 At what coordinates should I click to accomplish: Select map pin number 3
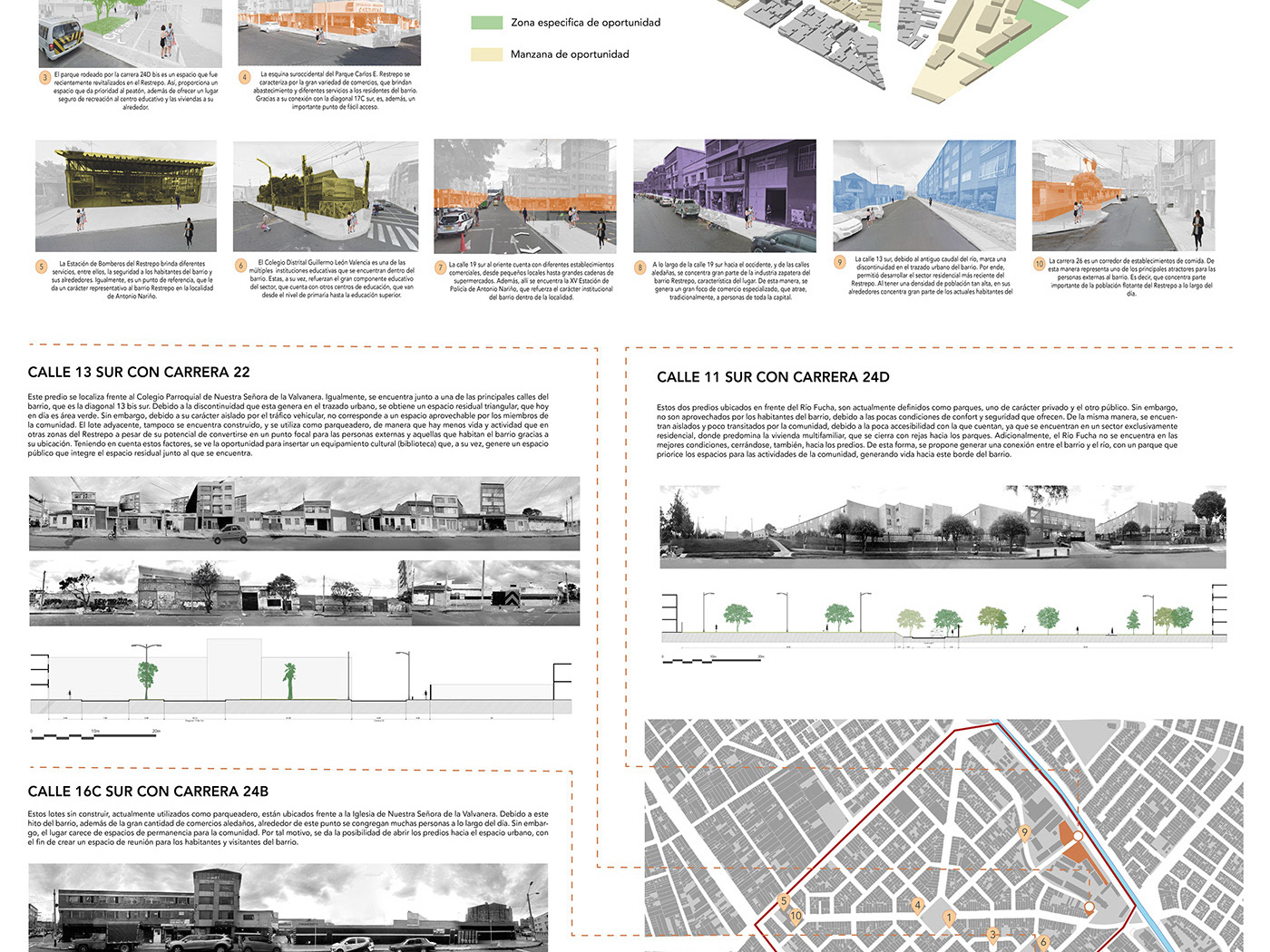pos(992,935)
